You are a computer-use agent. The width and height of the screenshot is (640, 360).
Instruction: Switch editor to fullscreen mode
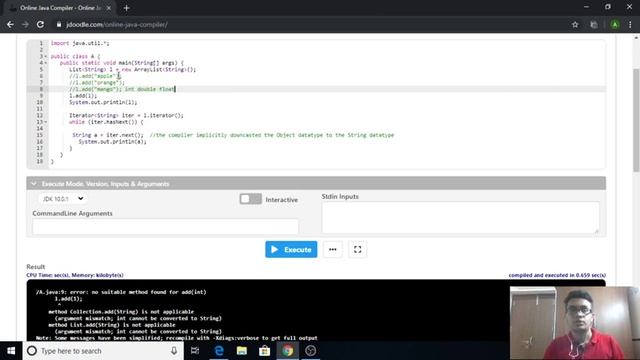358,249
